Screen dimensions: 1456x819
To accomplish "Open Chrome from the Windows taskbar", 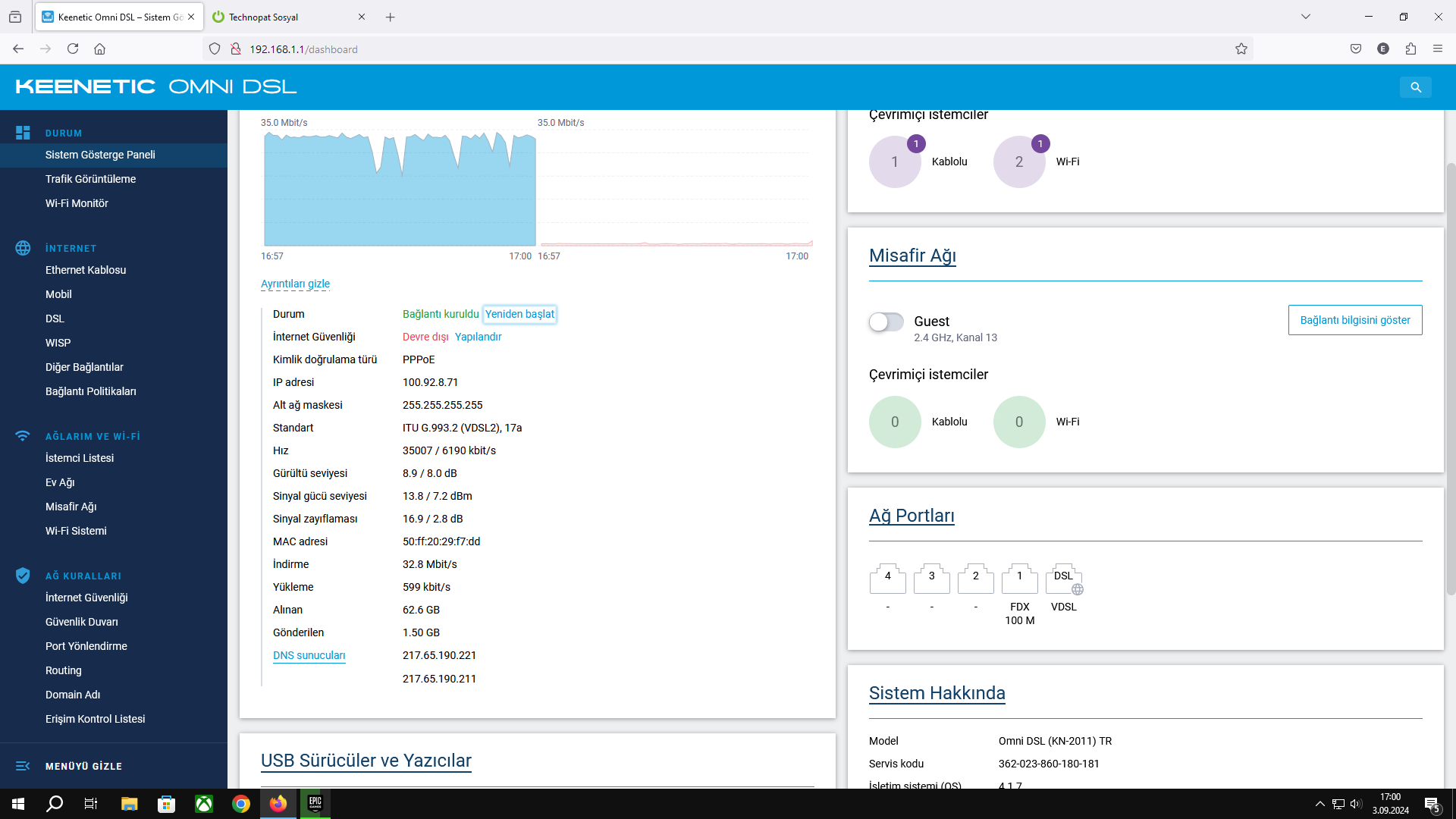I will coord(241,804).
